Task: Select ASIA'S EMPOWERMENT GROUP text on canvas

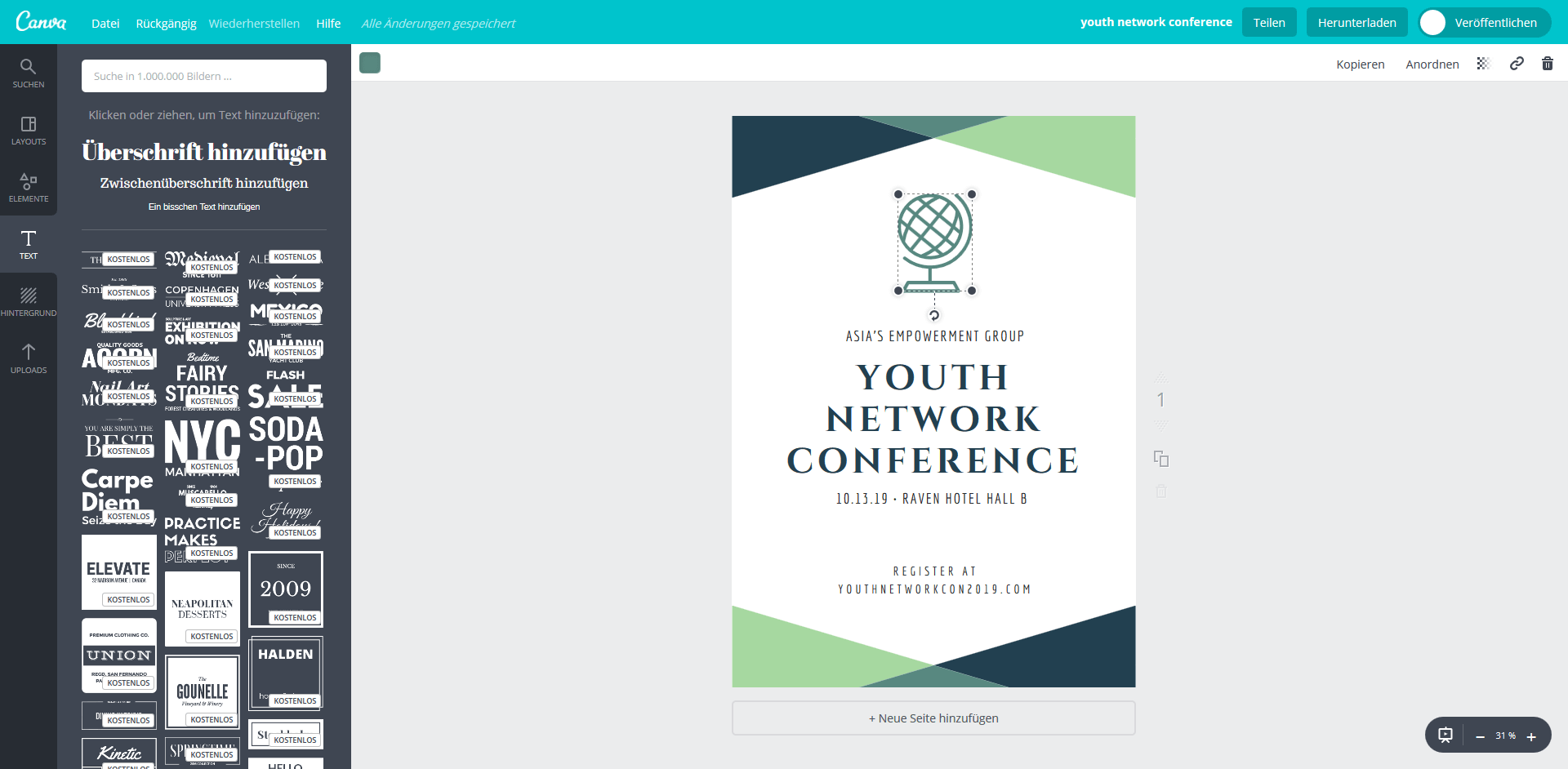Action: pos(934,336)
